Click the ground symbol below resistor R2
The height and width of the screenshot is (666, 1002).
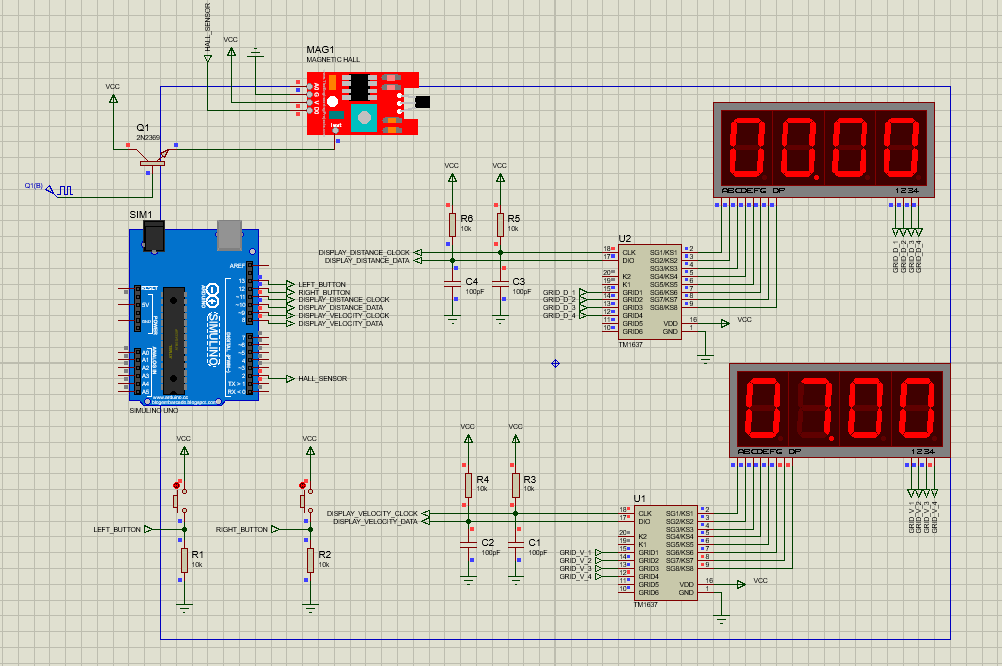point(310,609)
